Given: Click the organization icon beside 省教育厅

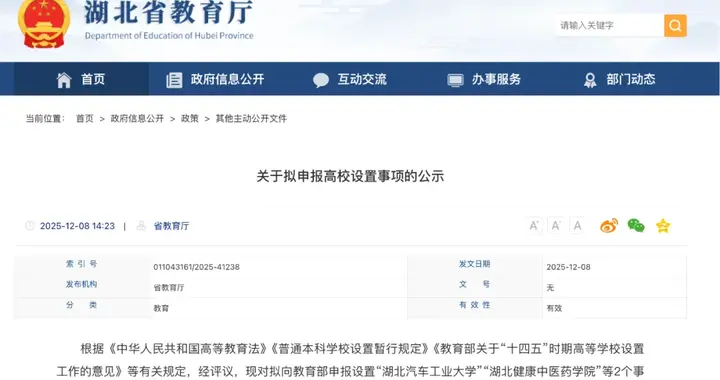Looking at the screenshot, I should 141,226.
